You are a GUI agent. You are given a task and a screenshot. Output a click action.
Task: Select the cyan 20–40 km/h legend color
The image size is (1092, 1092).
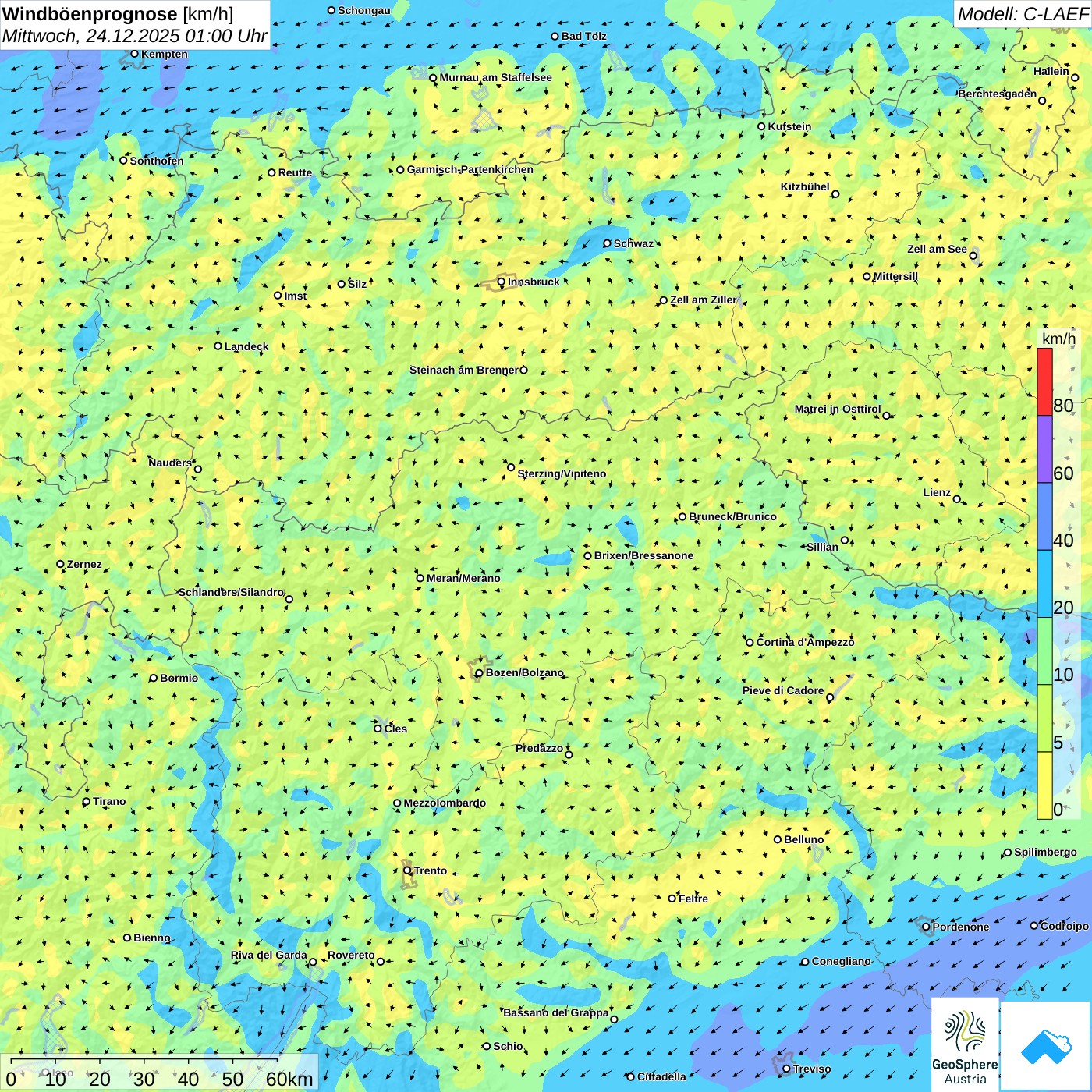coord(1044,583)
